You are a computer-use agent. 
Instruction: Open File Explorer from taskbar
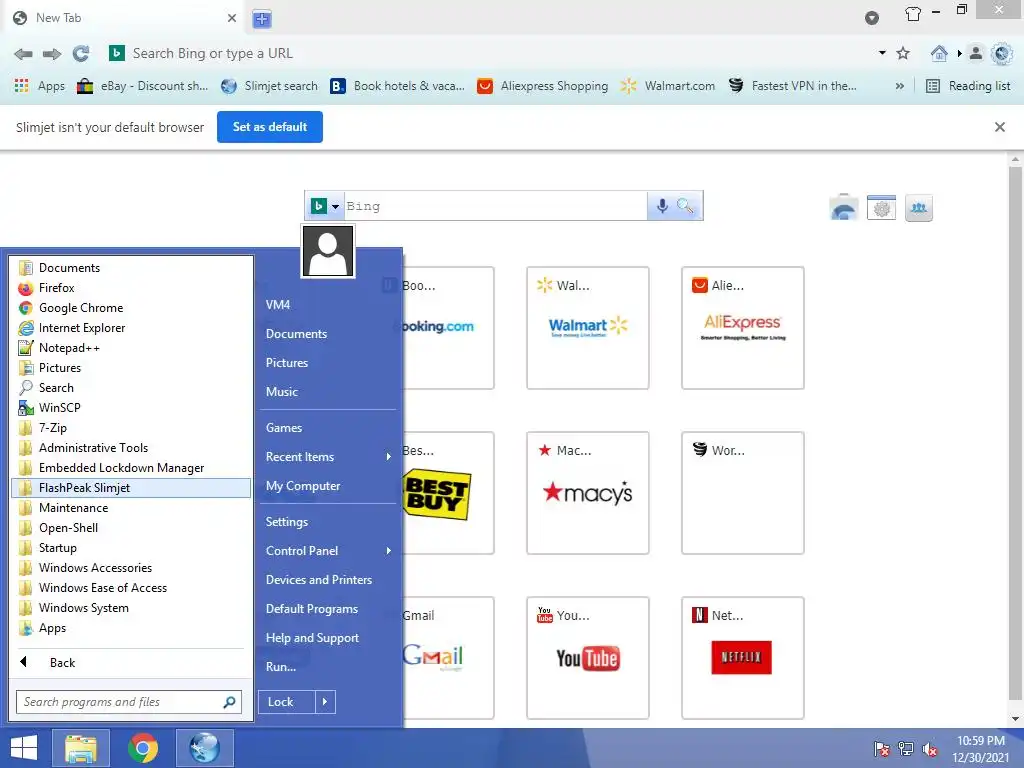pos(80,748)
